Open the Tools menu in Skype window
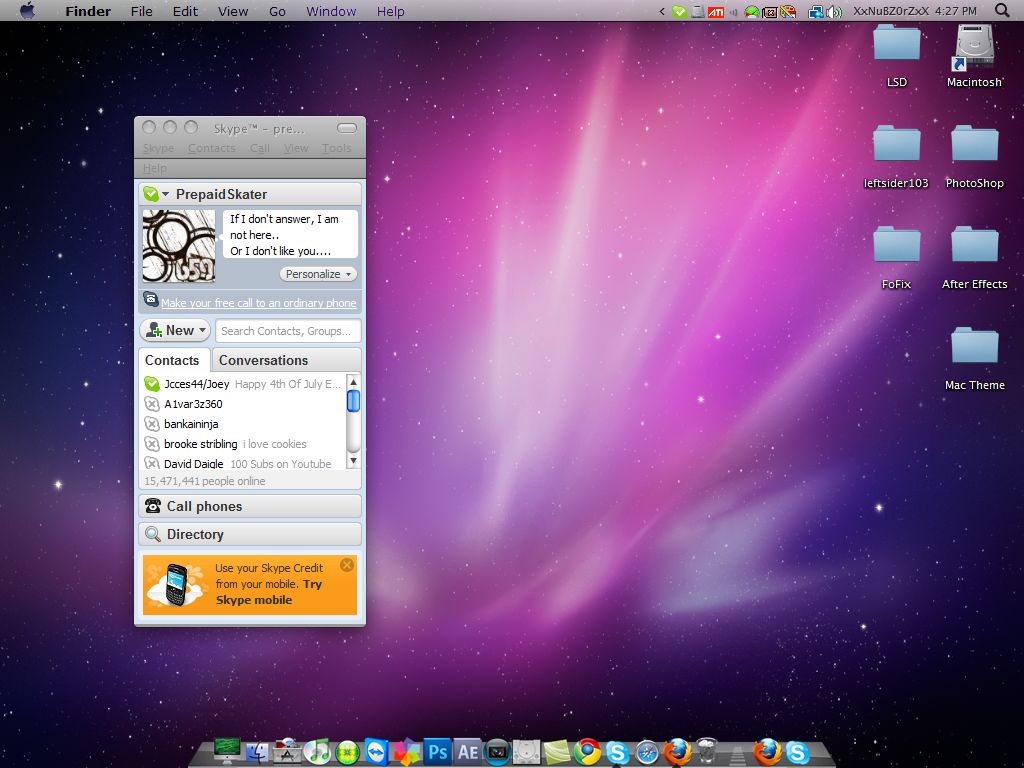This screenshot has height=768, width=1024. (x=336, y=148)
